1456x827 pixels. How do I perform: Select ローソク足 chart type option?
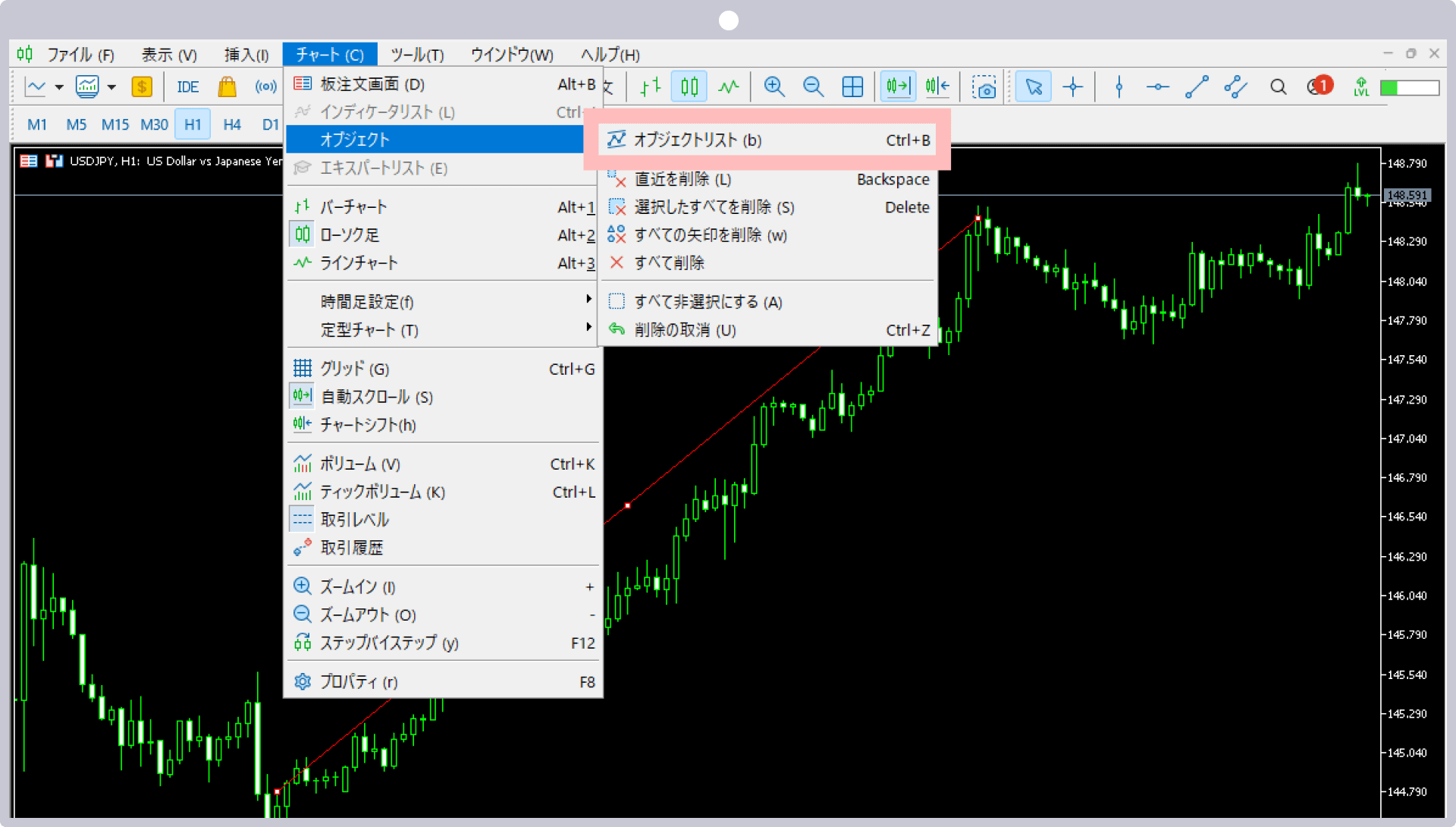444,235
